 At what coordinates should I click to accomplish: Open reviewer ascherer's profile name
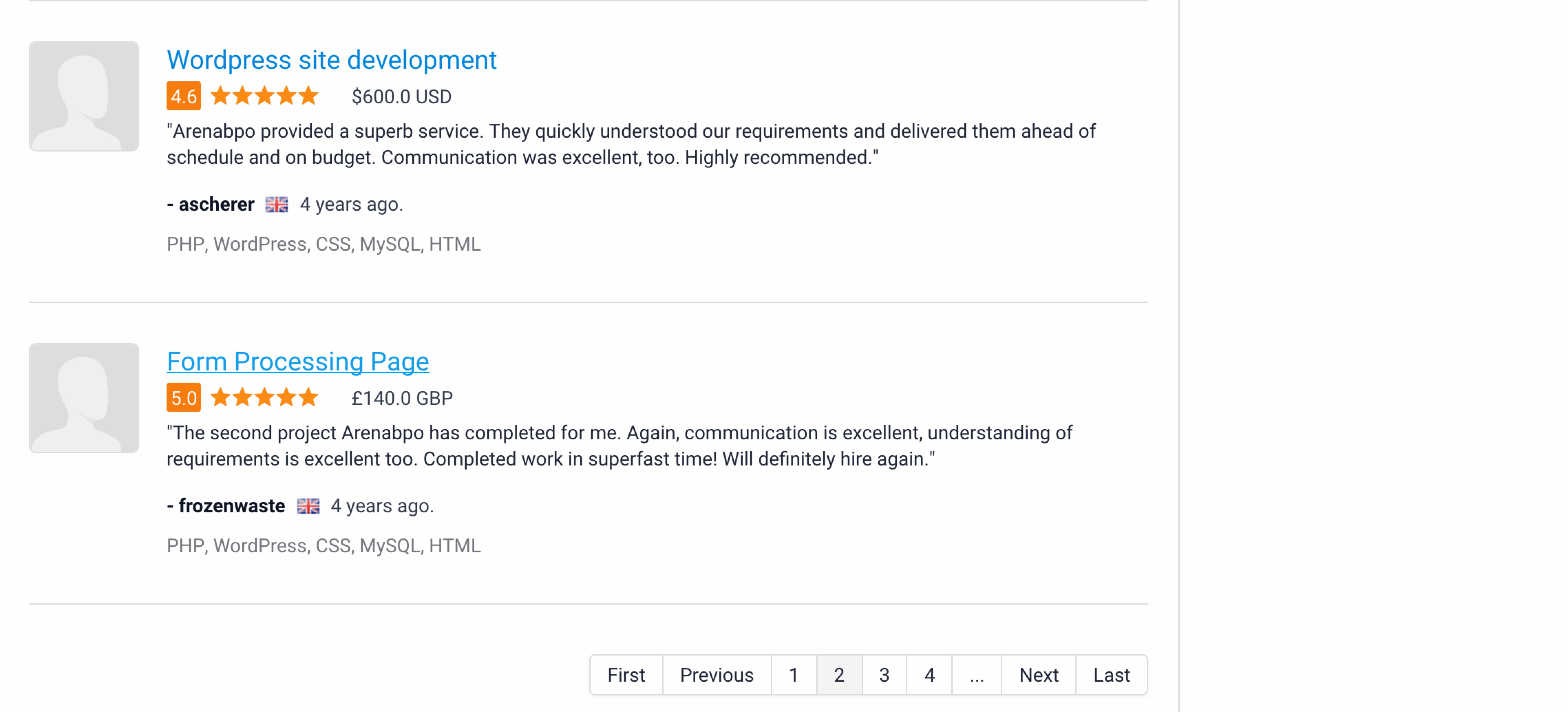216,205
